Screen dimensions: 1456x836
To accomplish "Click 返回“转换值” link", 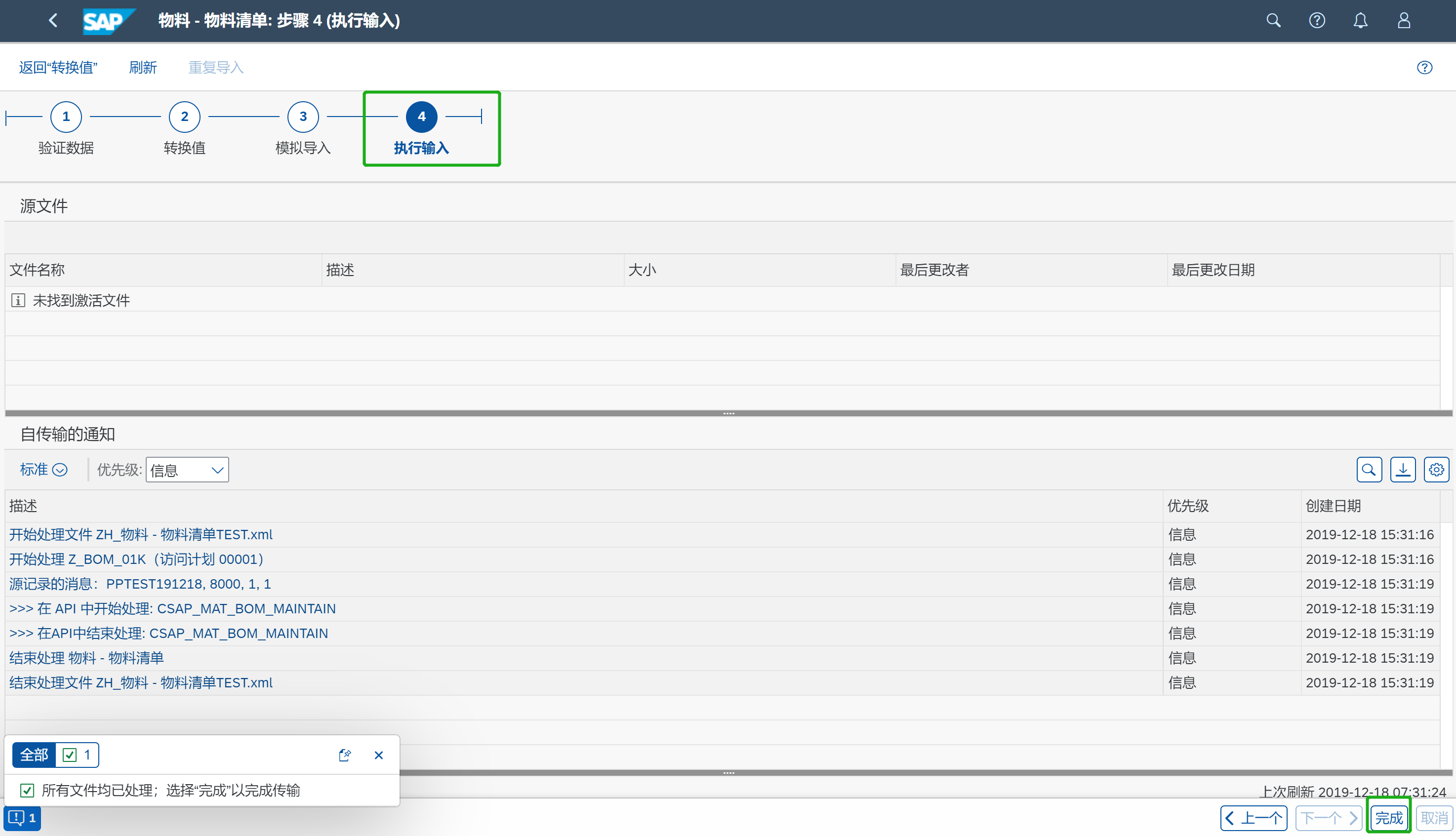I will (x=58, y=68).
